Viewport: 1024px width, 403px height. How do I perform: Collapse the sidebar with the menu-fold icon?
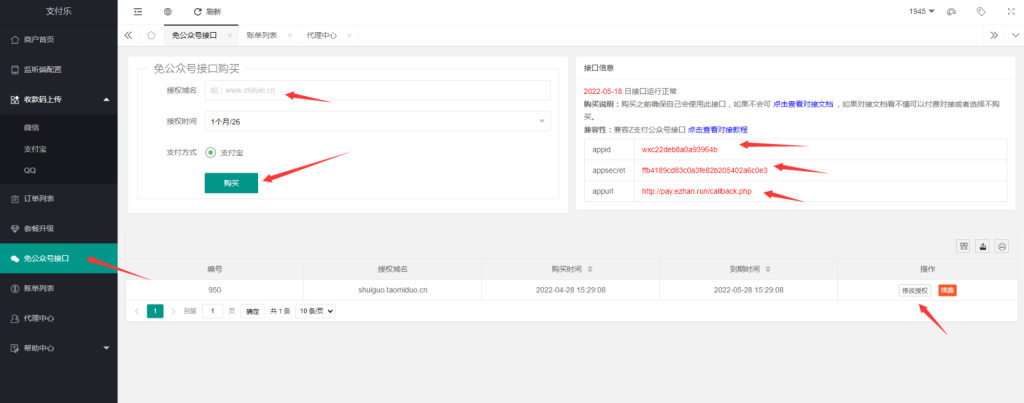pyautogui.click(x=138, y=11)
